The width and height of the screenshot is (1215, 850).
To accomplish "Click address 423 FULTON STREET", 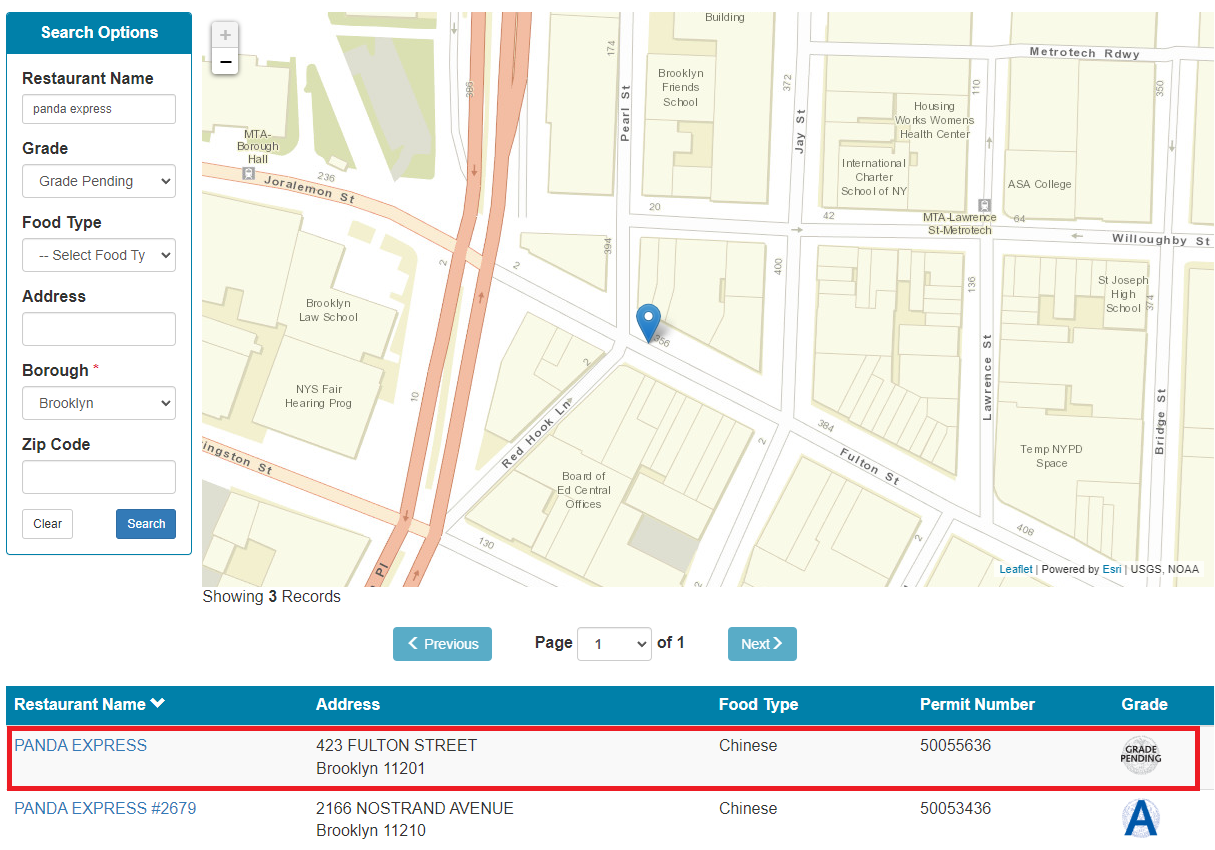I will click(396, 745).
